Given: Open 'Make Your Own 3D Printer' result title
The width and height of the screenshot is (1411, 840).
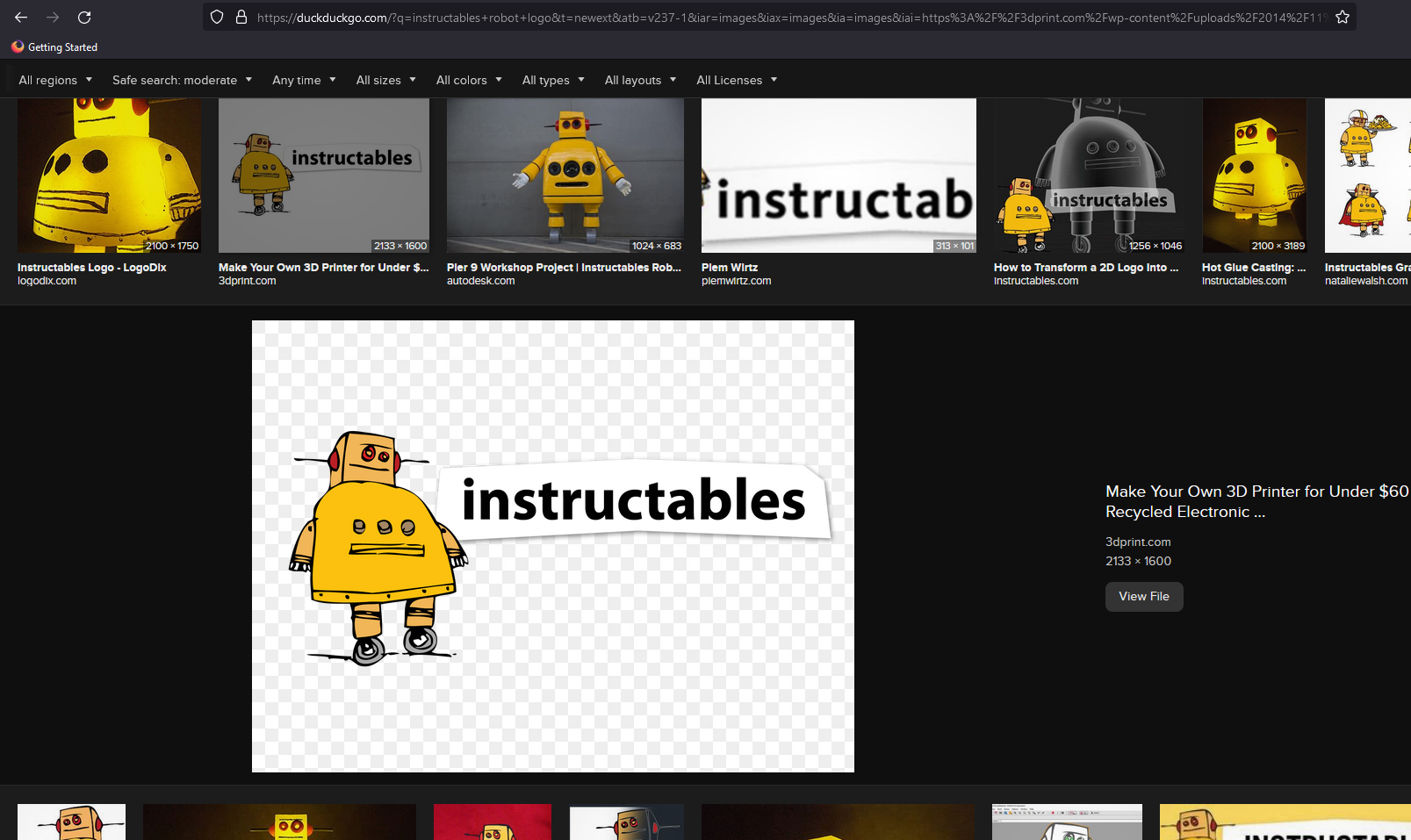Looking at the screenshot, I should (x=324, y=268).
